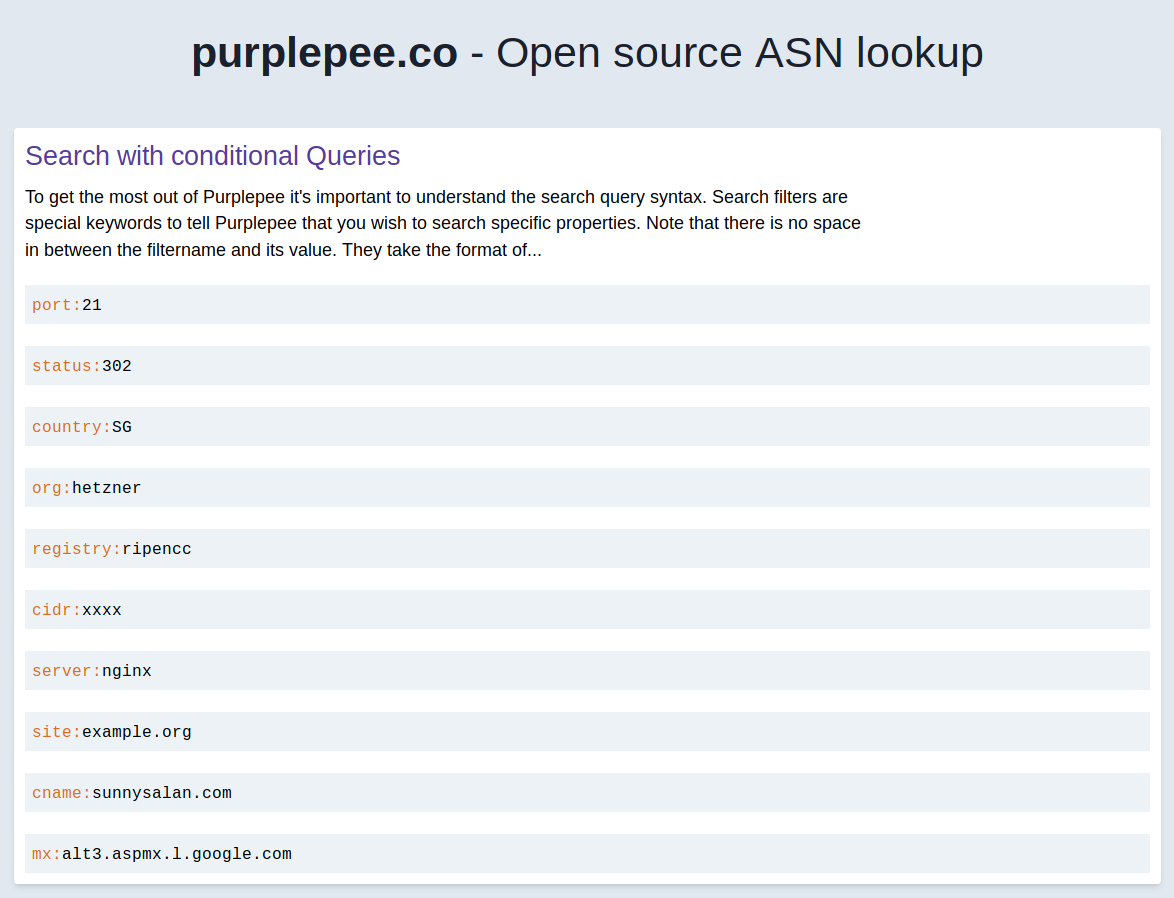Screen dimensions: 1174x898
Task: Click the orange "status:" filter keyword
Action: coord(66,366)
